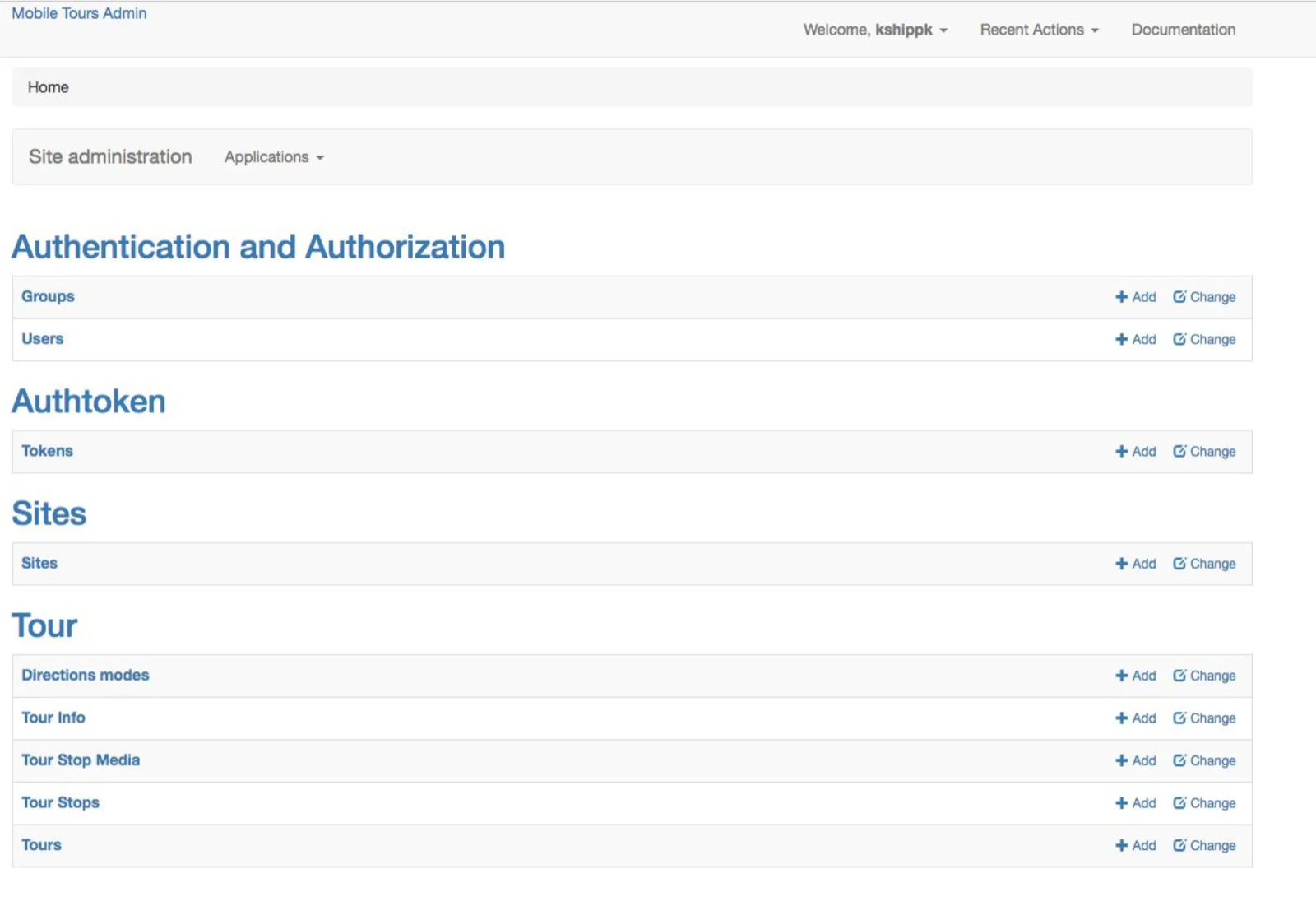Open the Users model link
Image resolution: width=1316 pixels, height=920 pixels.
43,338
